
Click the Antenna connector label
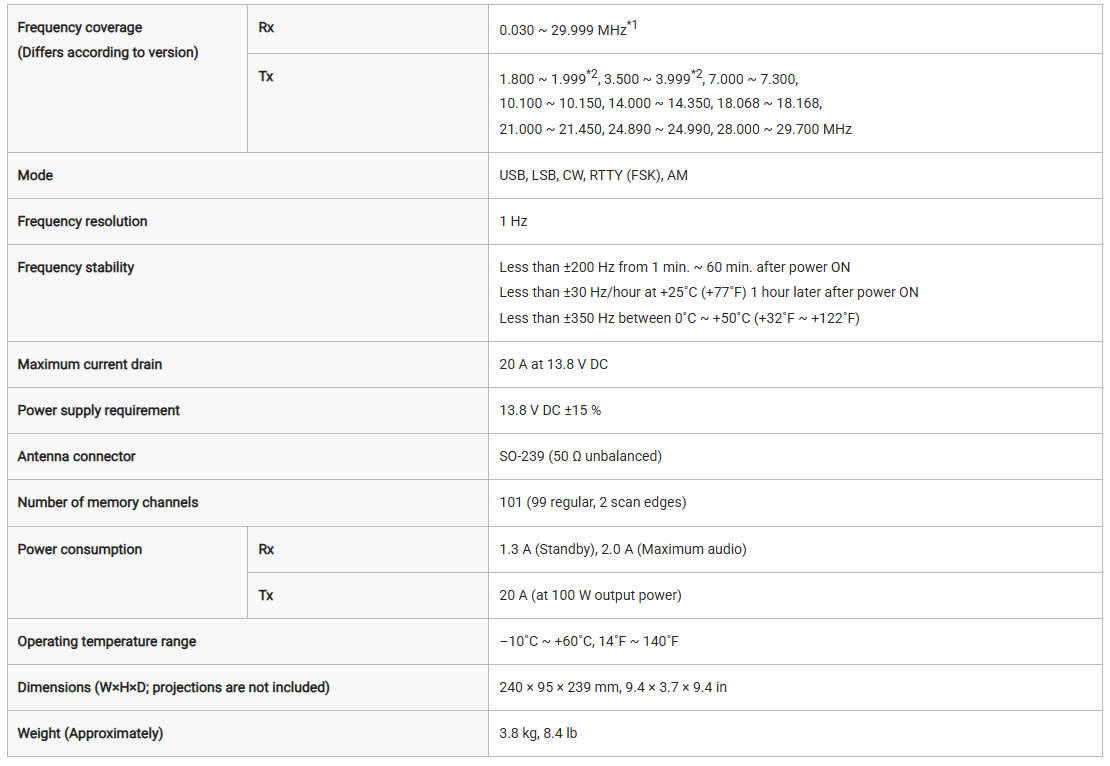coord(76,456)
